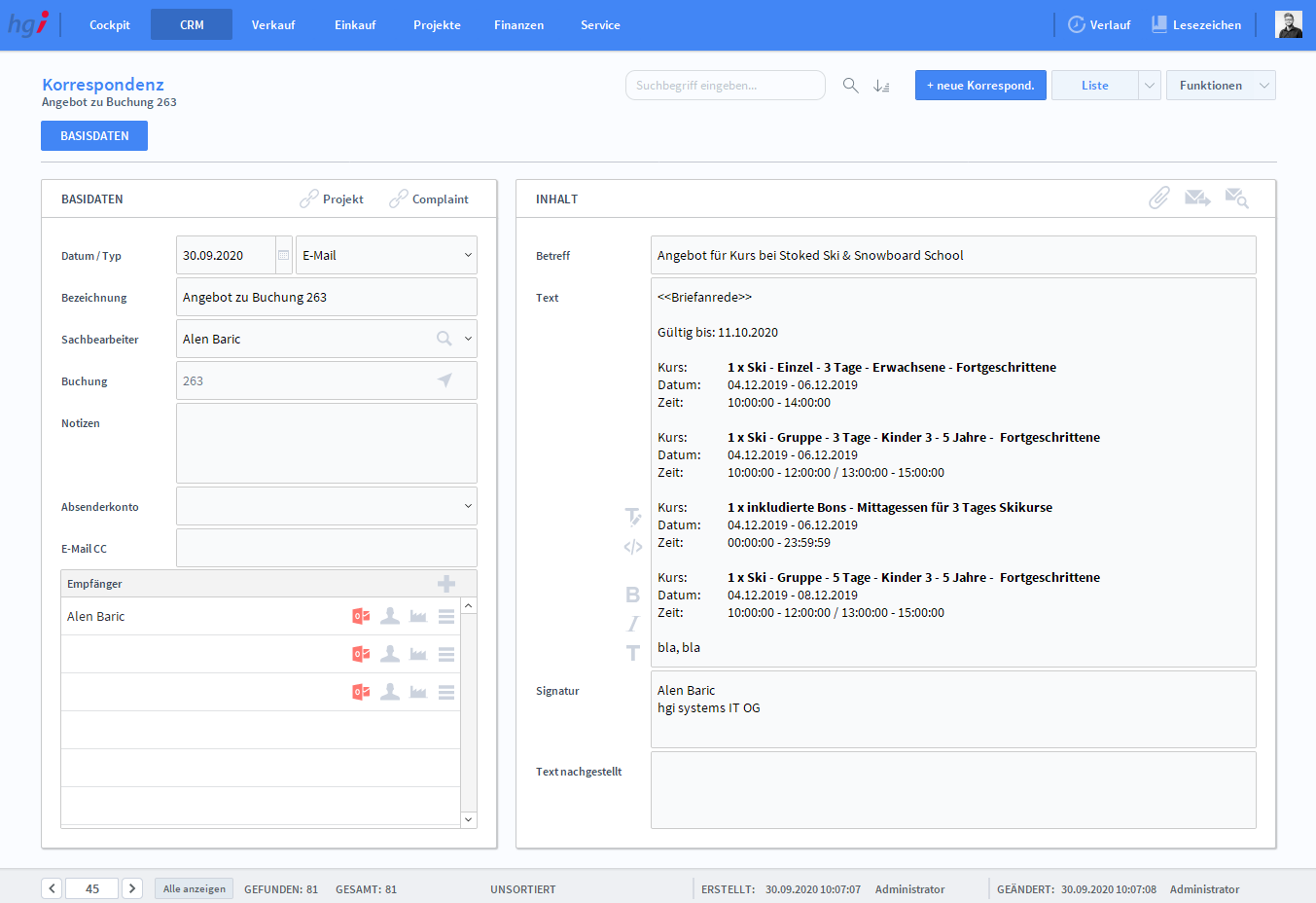Open the Funktionen dropdown menu
Screen dimensions: 1316x903
pos(1220,86)
